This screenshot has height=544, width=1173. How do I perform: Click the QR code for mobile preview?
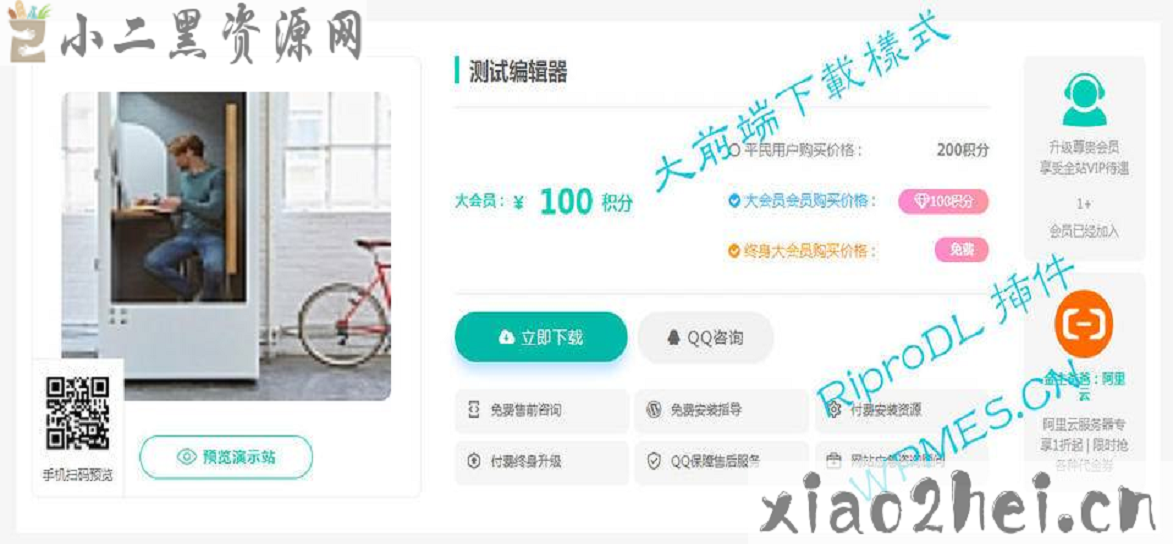click(x=78, y=414)
